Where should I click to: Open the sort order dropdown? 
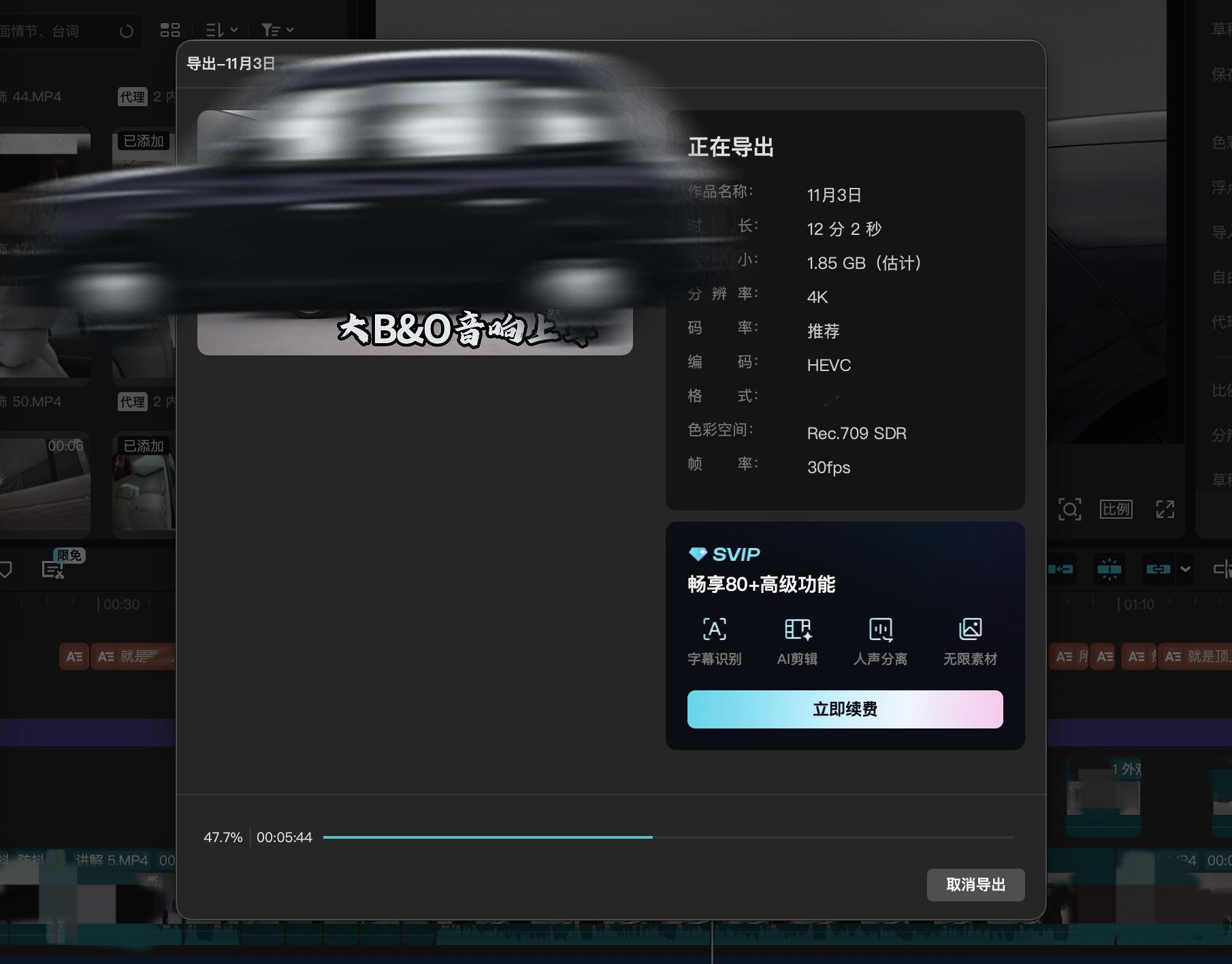tap(219, 31)
